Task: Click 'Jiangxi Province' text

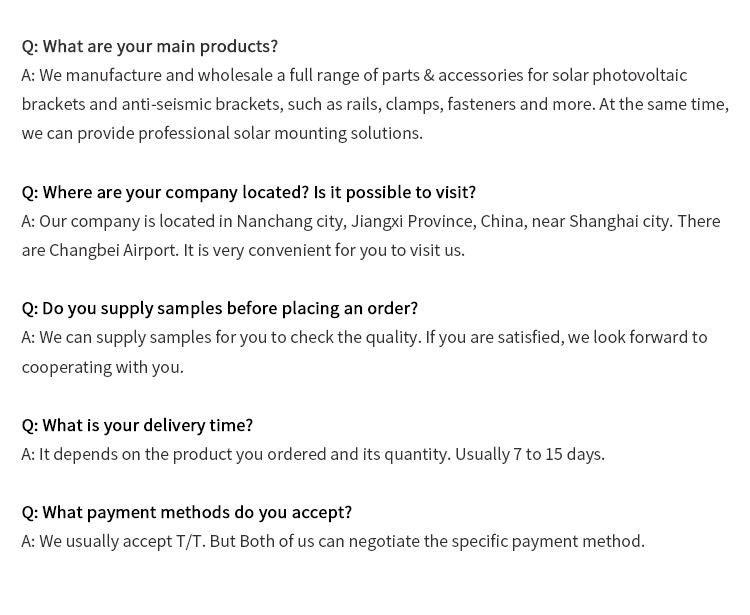Action: click(413, 221)
